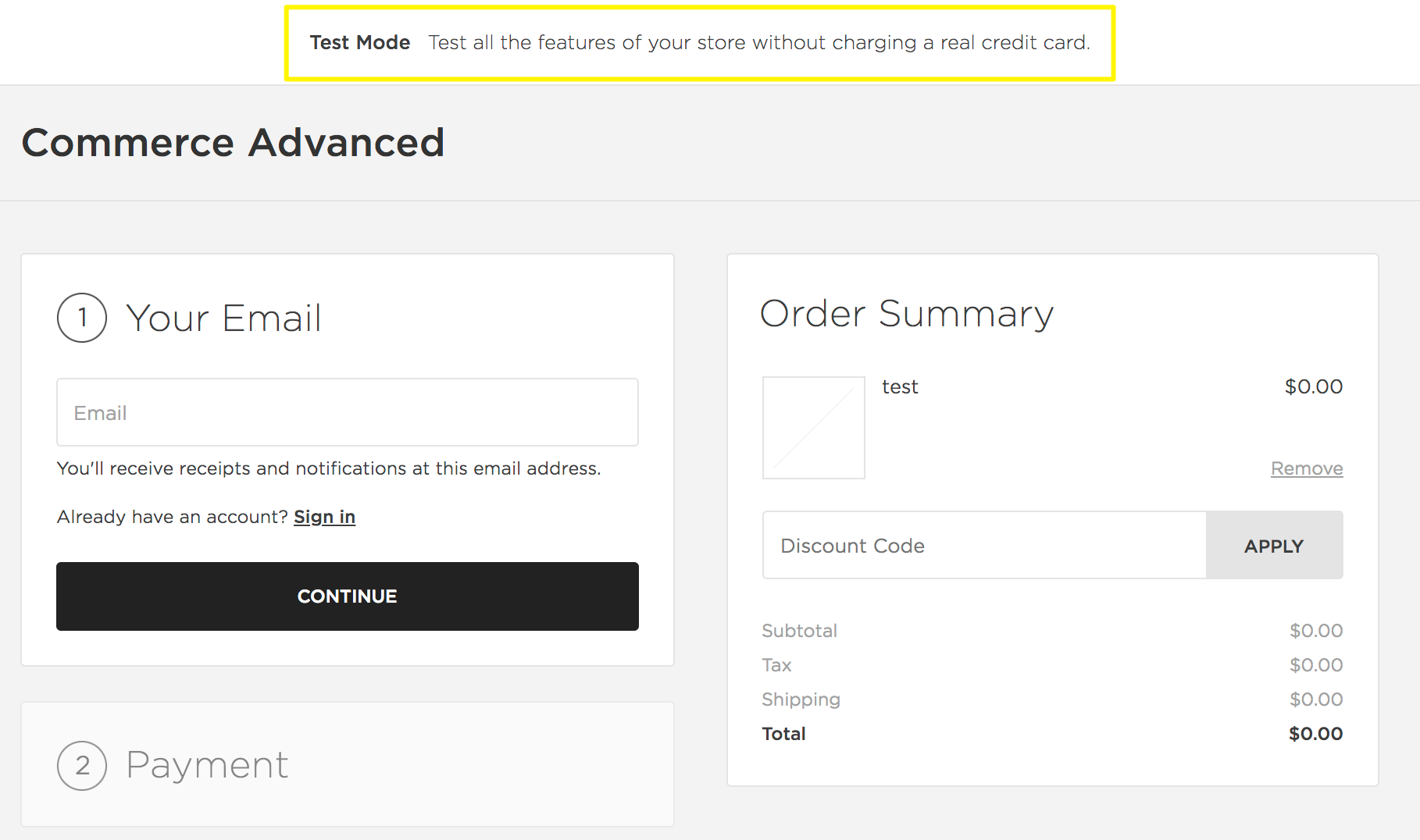Click the Shipping cost value

click(1316, 699)
